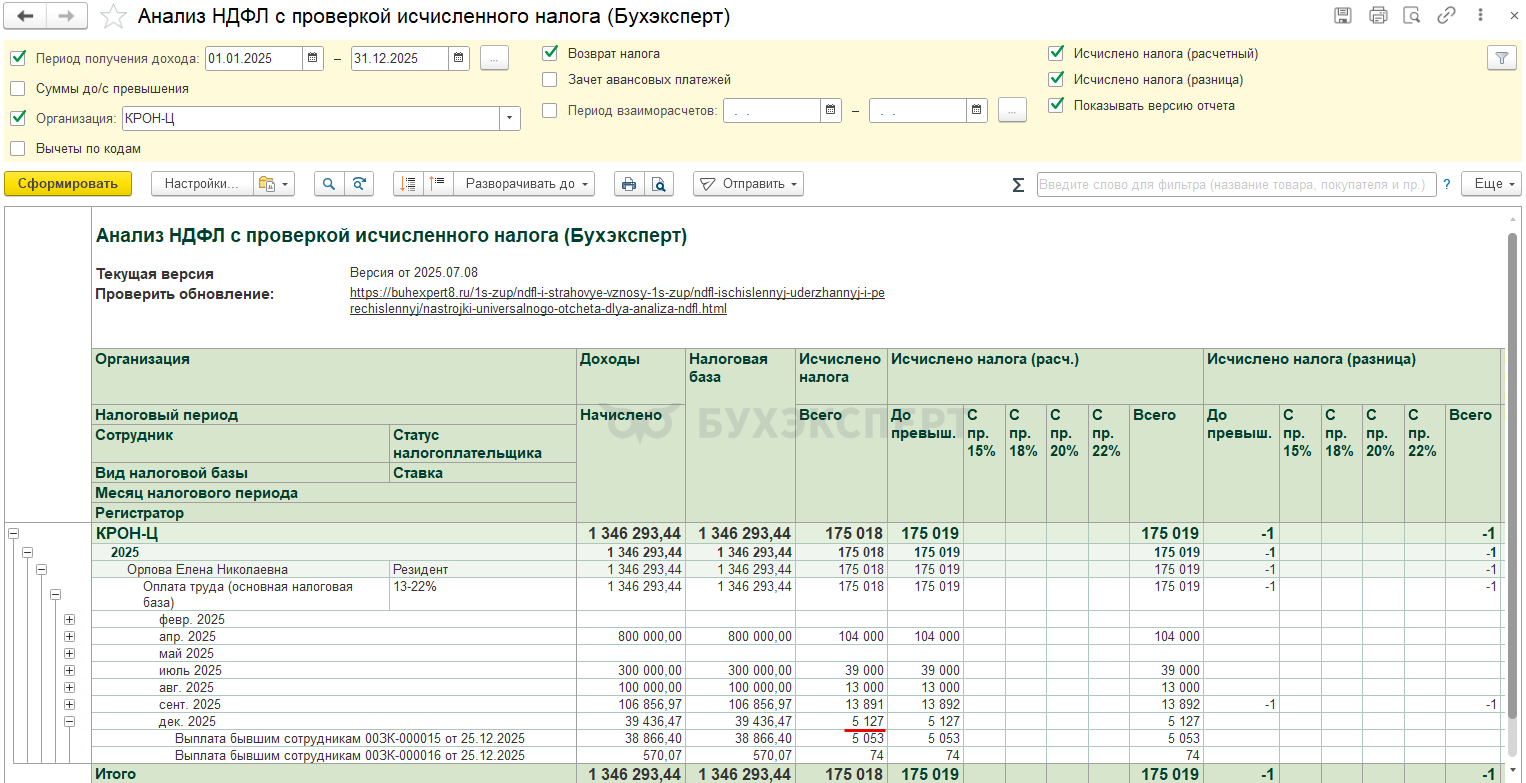This screenshot has height=783, width=1526.
Task: Uncheck Исчислено налога (разница) checkbox
Action: 1056,79
